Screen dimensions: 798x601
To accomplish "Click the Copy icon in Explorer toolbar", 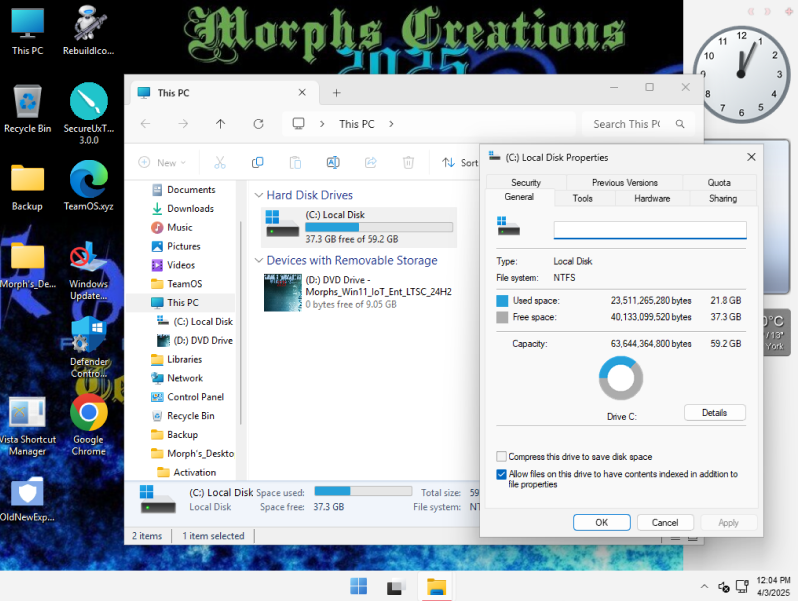I will (x=258, y=162).
